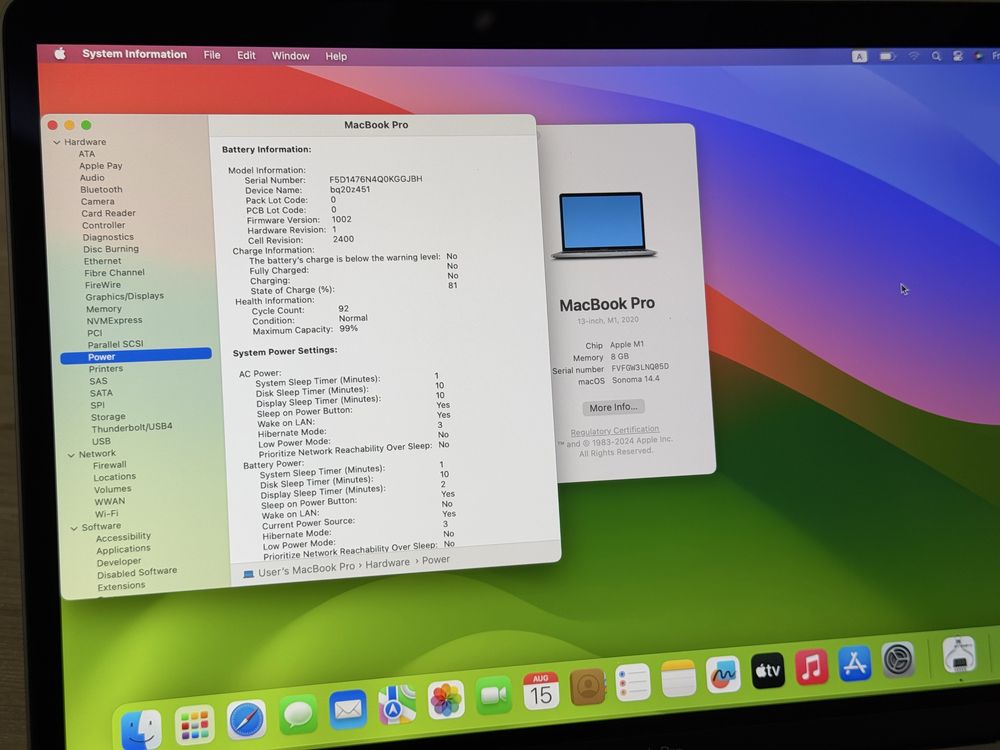Select Accessibility under Software

(123, 537)
